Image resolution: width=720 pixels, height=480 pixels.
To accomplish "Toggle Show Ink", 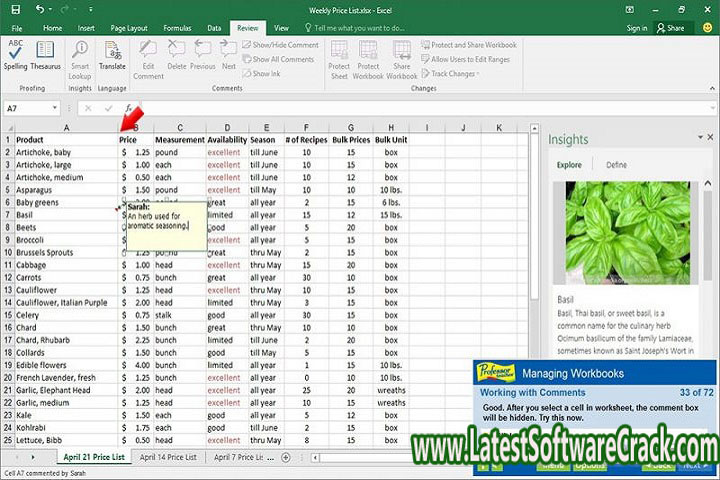I will [x=261, y=73].
